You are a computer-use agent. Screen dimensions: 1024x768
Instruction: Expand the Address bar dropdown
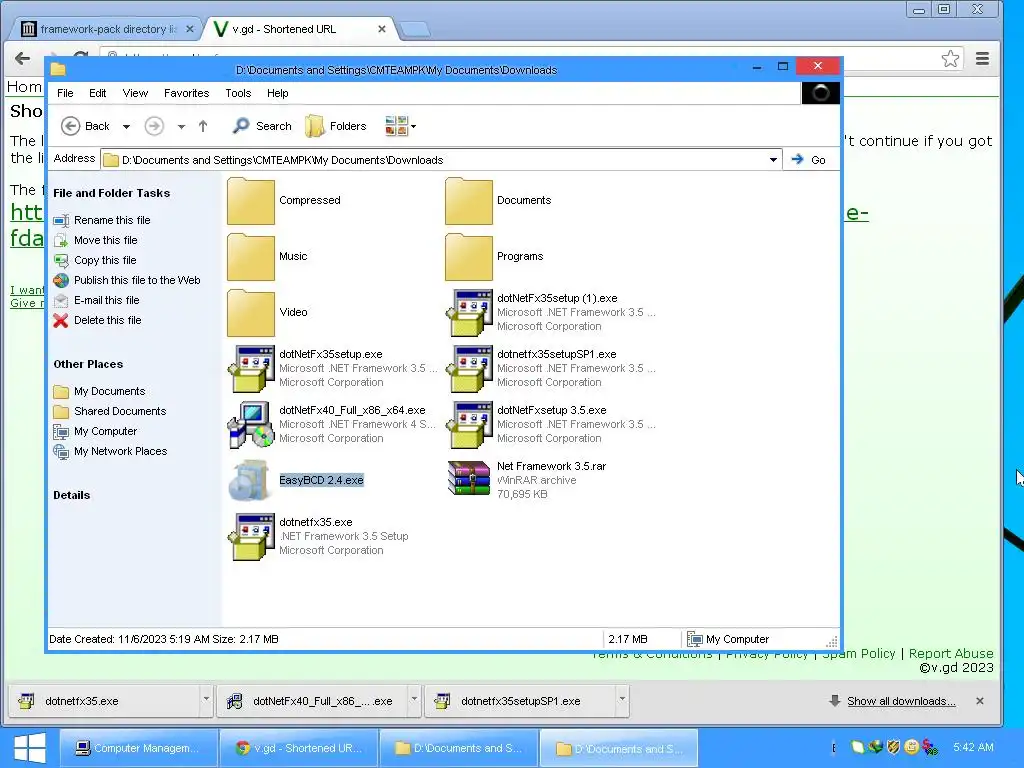[773, 160]
